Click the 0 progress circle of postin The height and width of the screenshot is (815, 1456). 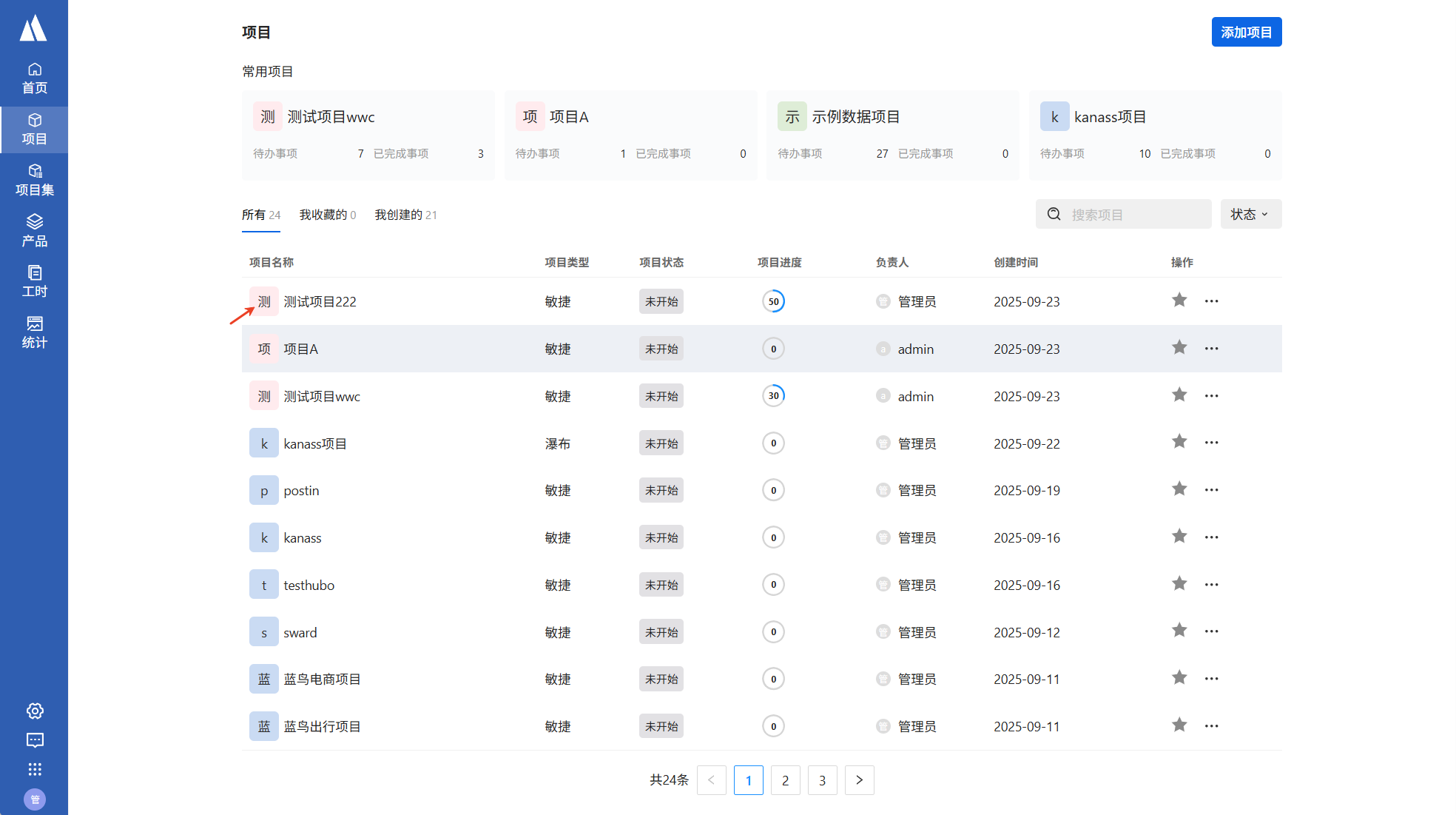pos(773,490)
